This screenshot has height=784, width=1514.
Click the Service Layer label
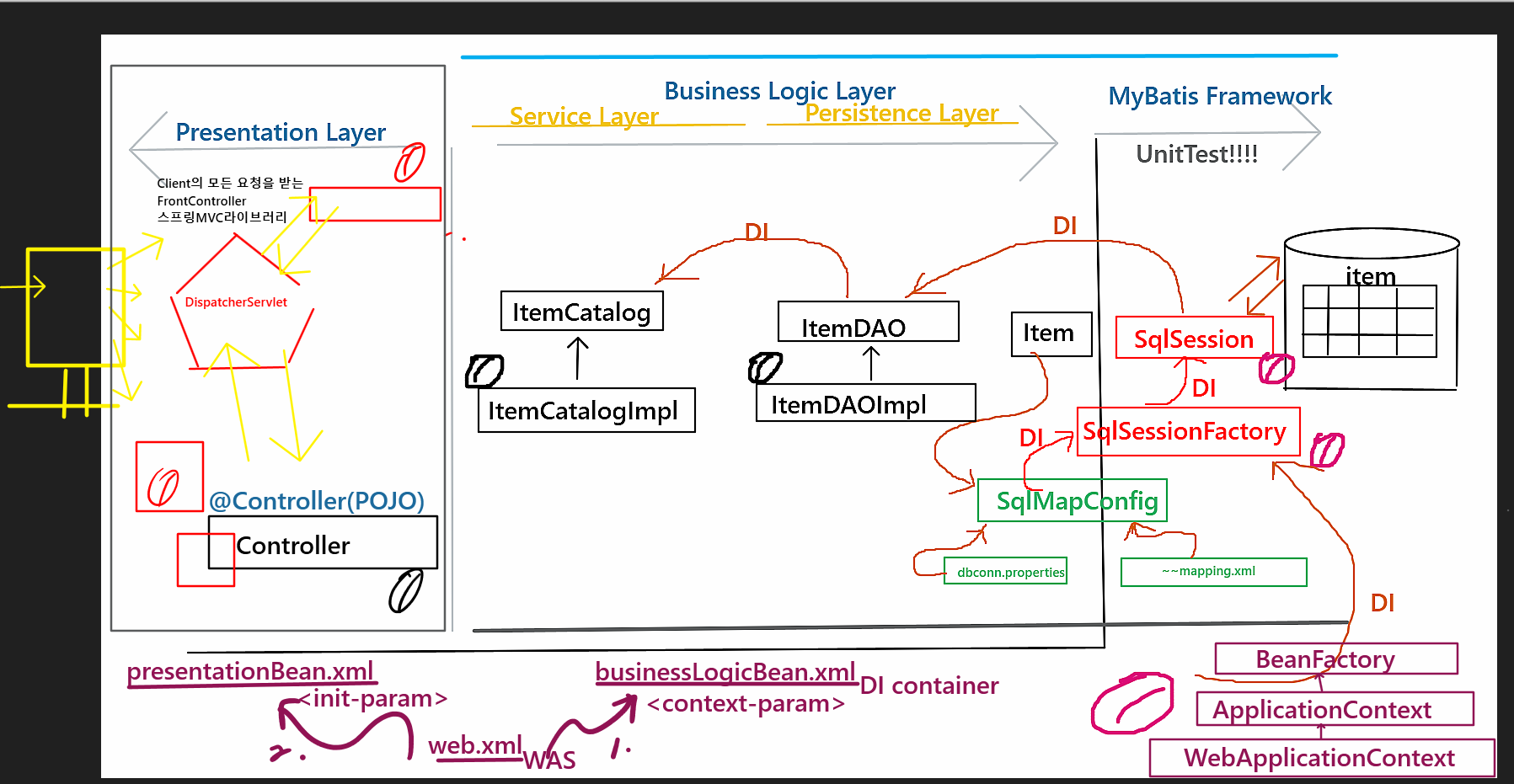click(584, 116)
